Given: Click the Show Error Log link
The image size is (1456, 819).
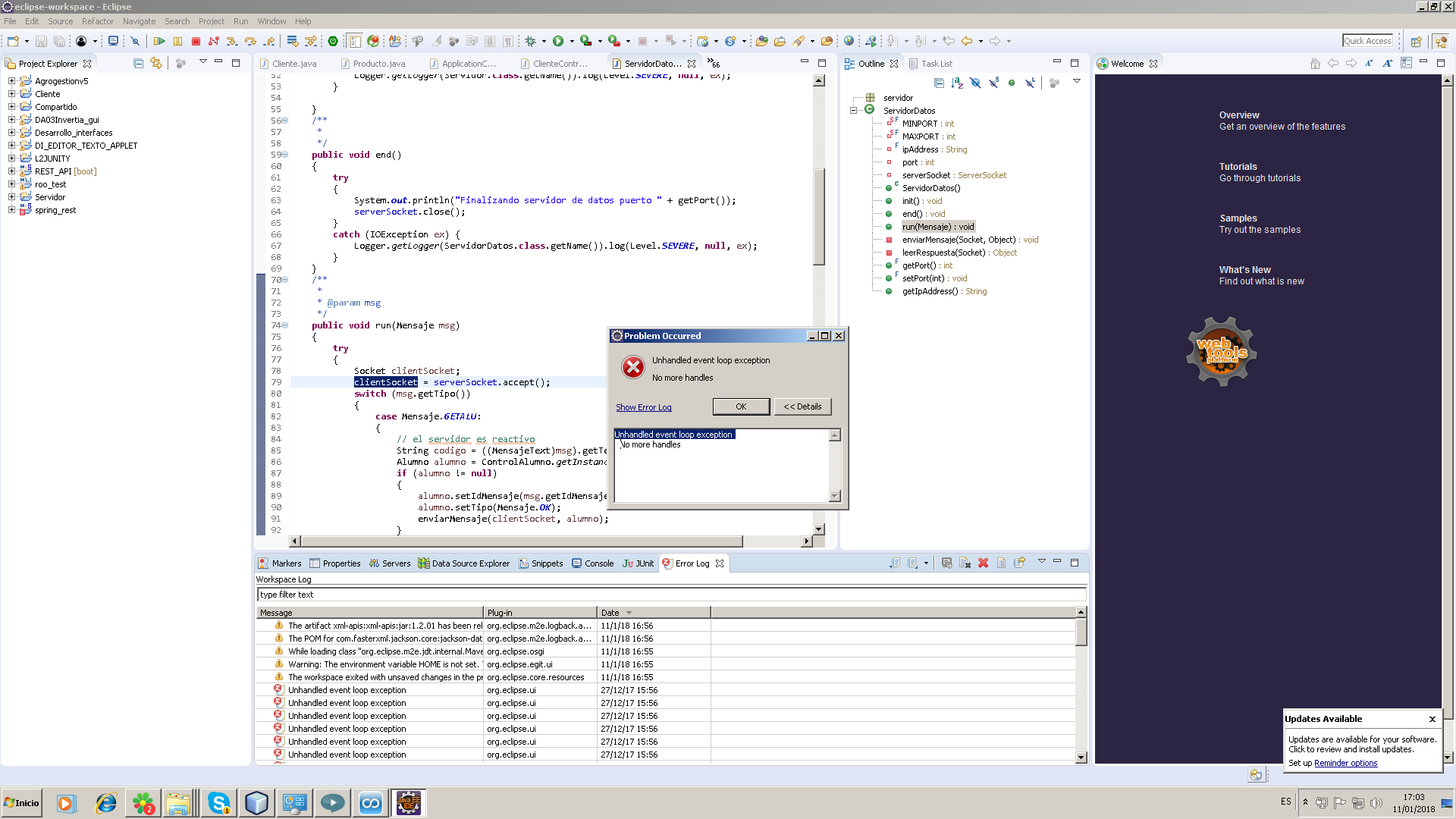Looking at the screenshot, I should pyautogui.click(x=643, y=407).
